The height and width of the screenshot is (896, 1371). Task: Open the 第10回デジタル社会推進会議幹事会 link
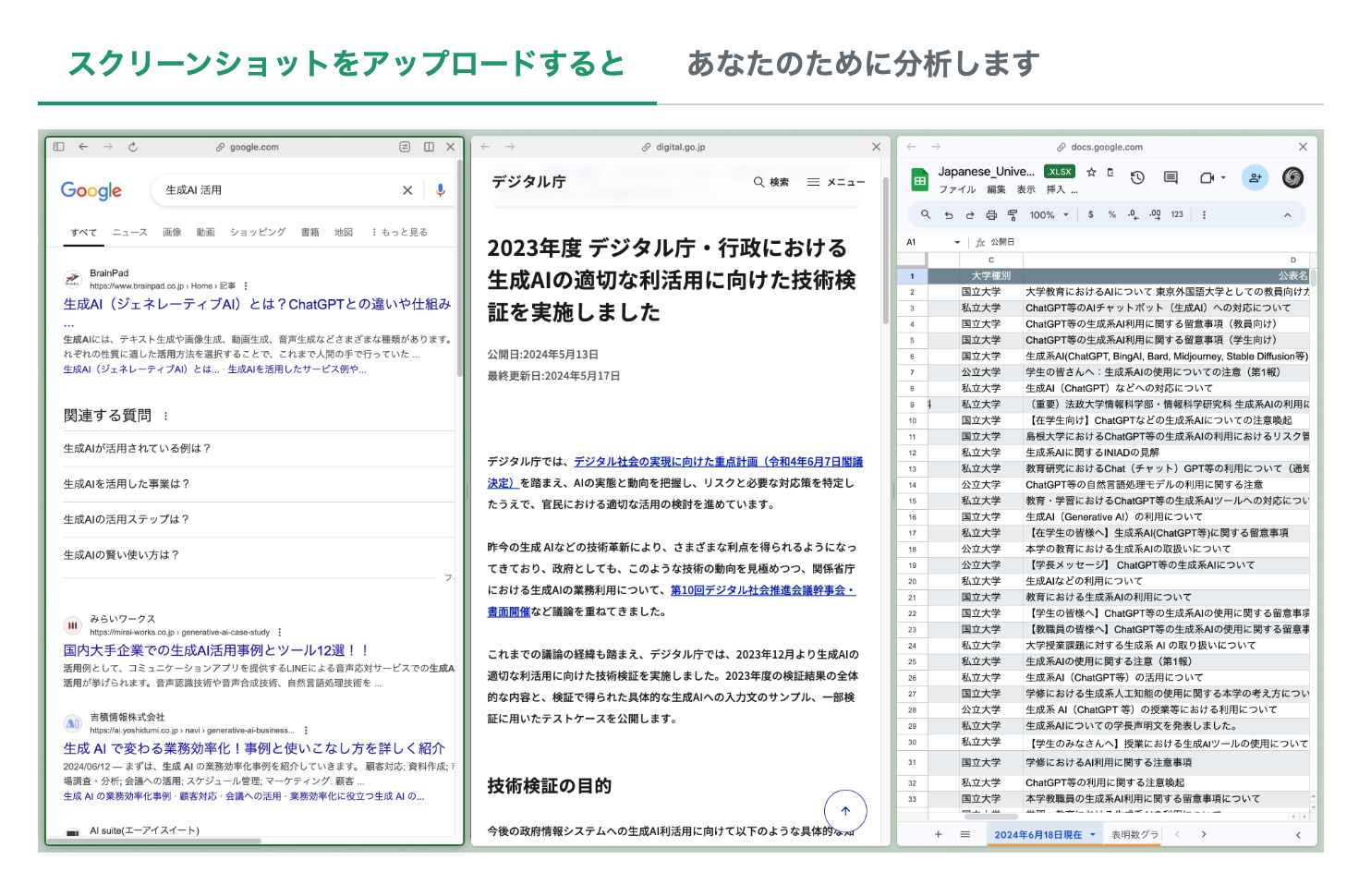point(763,590)
